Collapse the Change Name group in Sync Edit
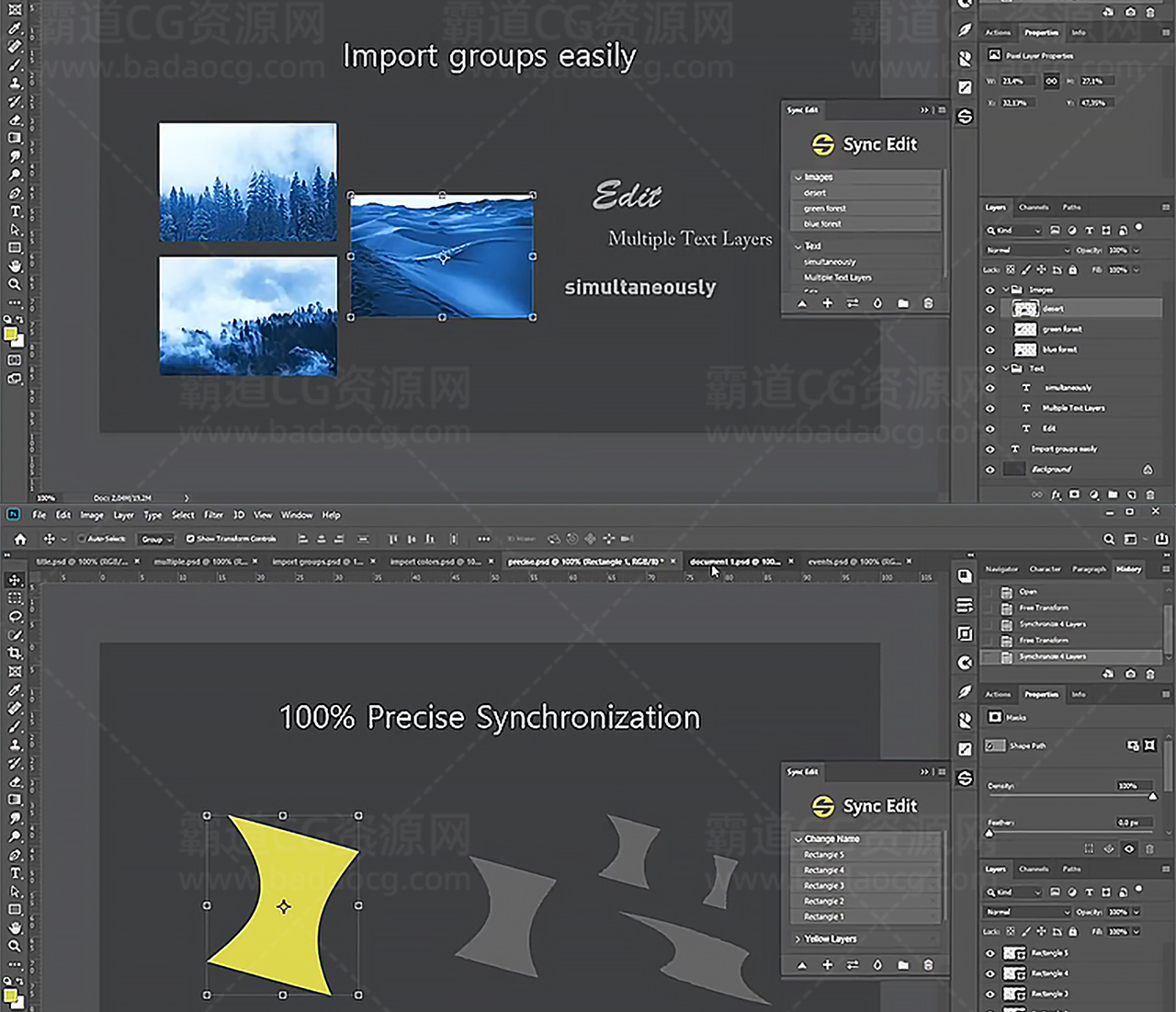 [797, 839]
